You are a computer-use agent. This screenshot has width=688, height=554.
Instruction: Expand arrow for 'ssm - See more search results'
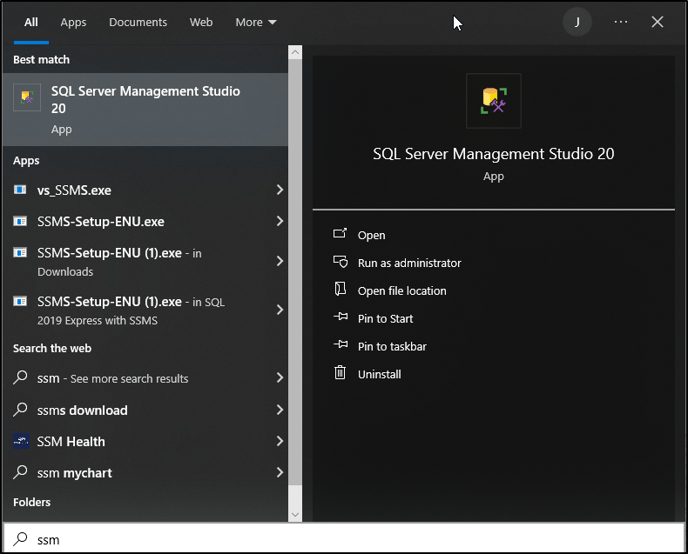tap(280, 378)
